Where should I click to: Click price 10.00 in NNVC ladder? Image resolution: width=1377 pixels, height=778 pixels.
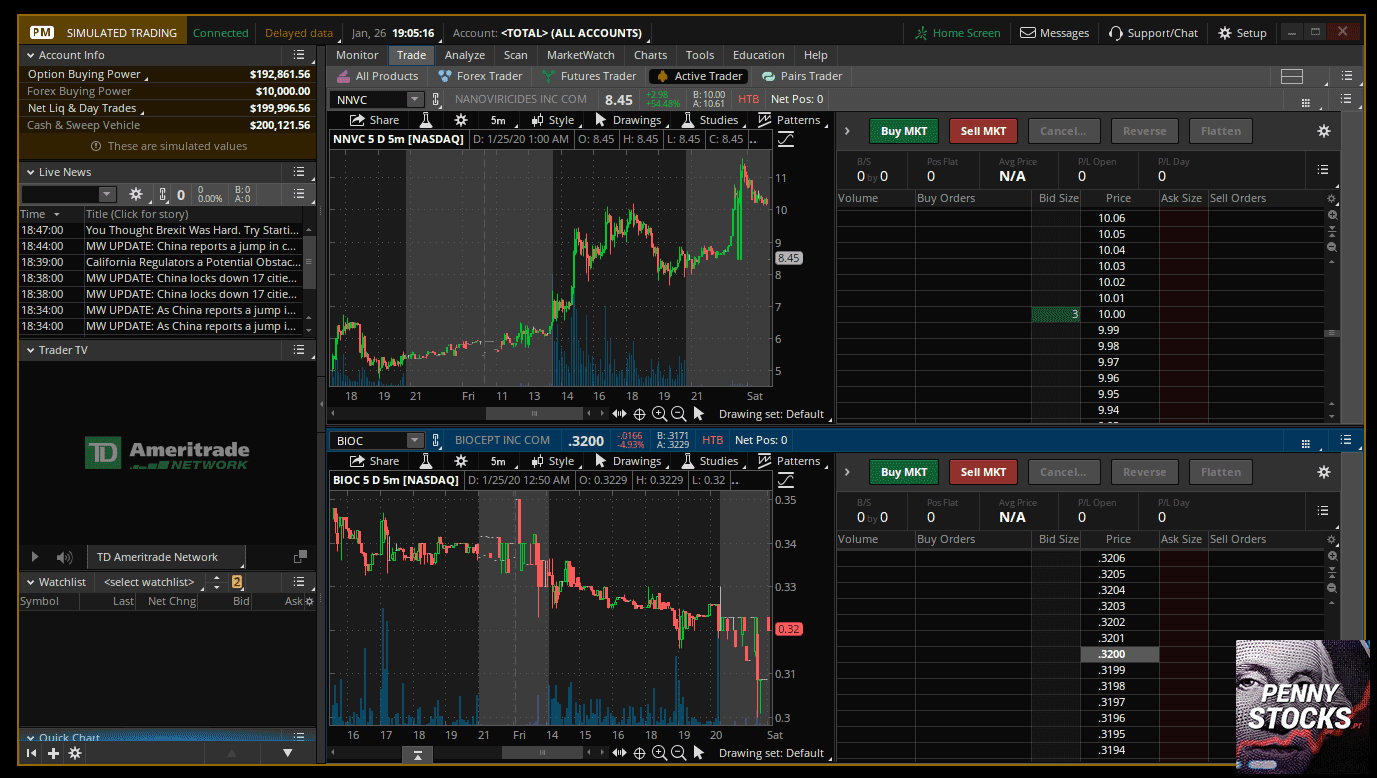pos(1111,314)
